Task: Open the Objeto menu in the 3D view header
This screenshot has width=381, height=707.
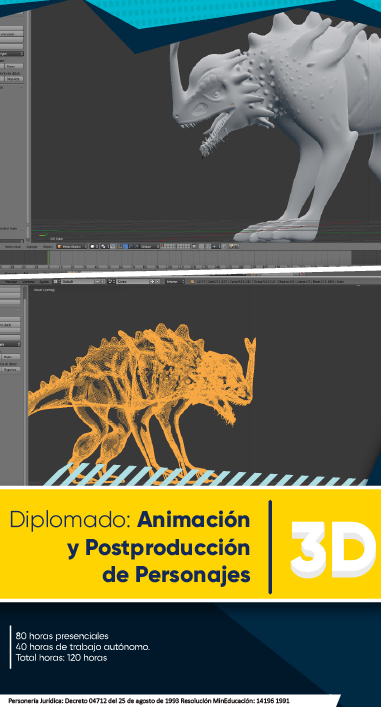Action: coord(47,247)
